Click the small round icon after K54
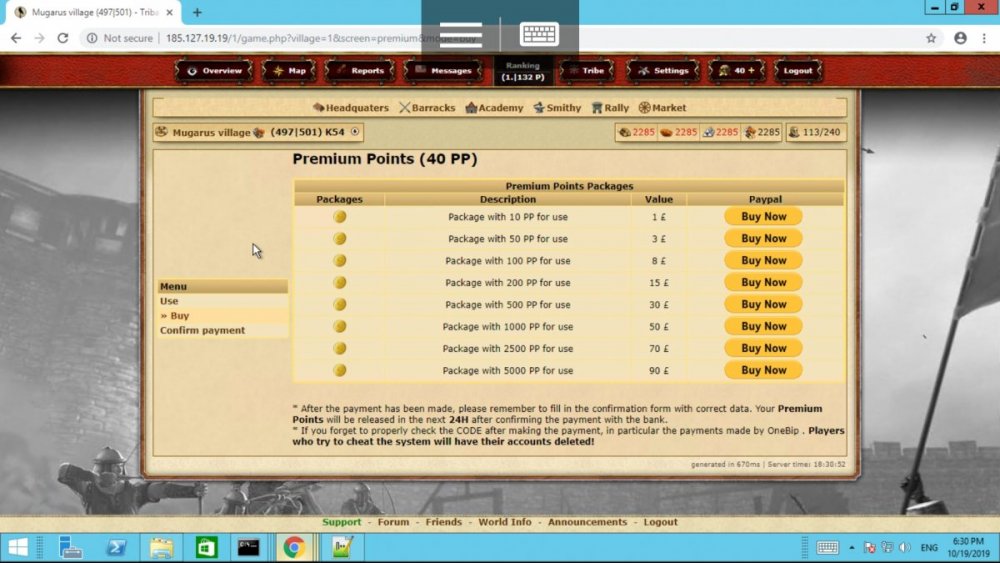Image resolution: width=1000 pixels, height=563 pixels. click(x=354, y=132)
